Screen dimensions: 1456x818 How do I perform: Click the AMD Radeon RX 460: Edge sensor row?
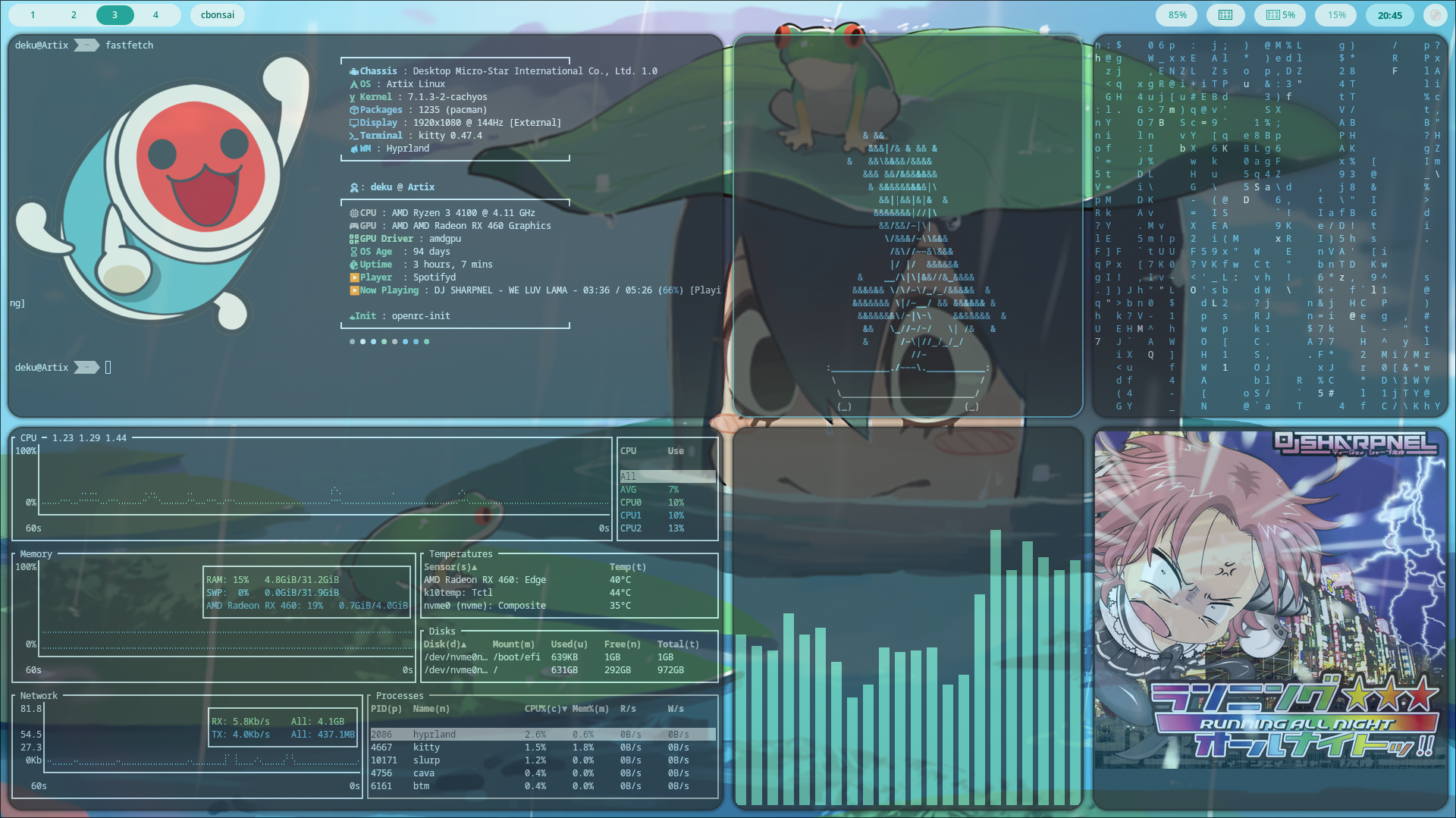[569, 580]
